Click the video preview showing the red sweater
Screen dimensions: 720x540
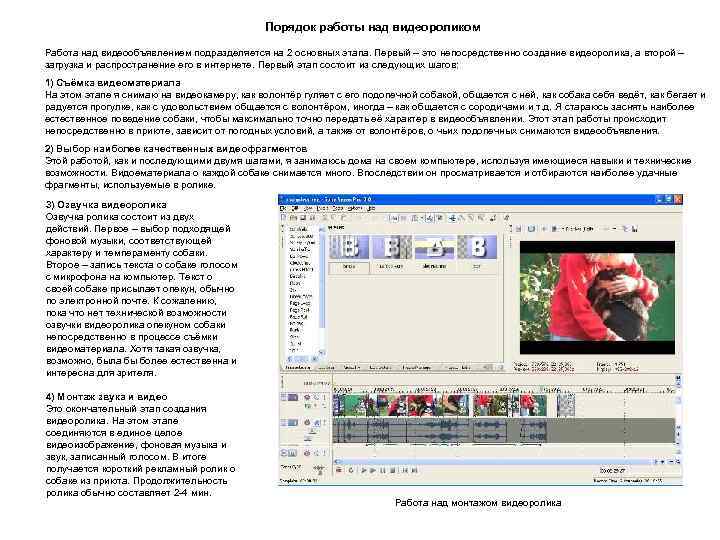click(597, 297)
